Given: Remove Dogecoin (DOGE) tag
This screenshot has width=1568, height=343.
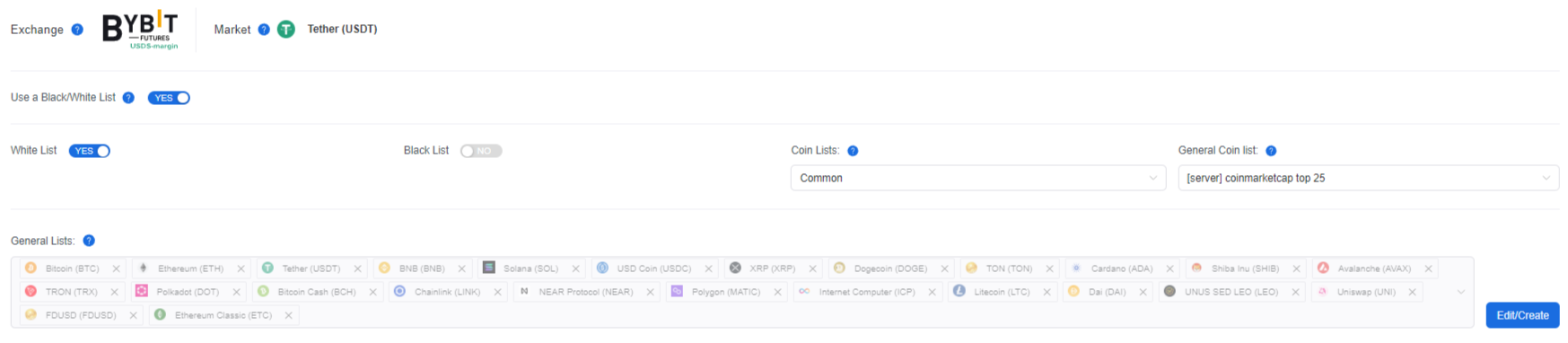Looking at the screenshot, I should (x=944, y=268).
